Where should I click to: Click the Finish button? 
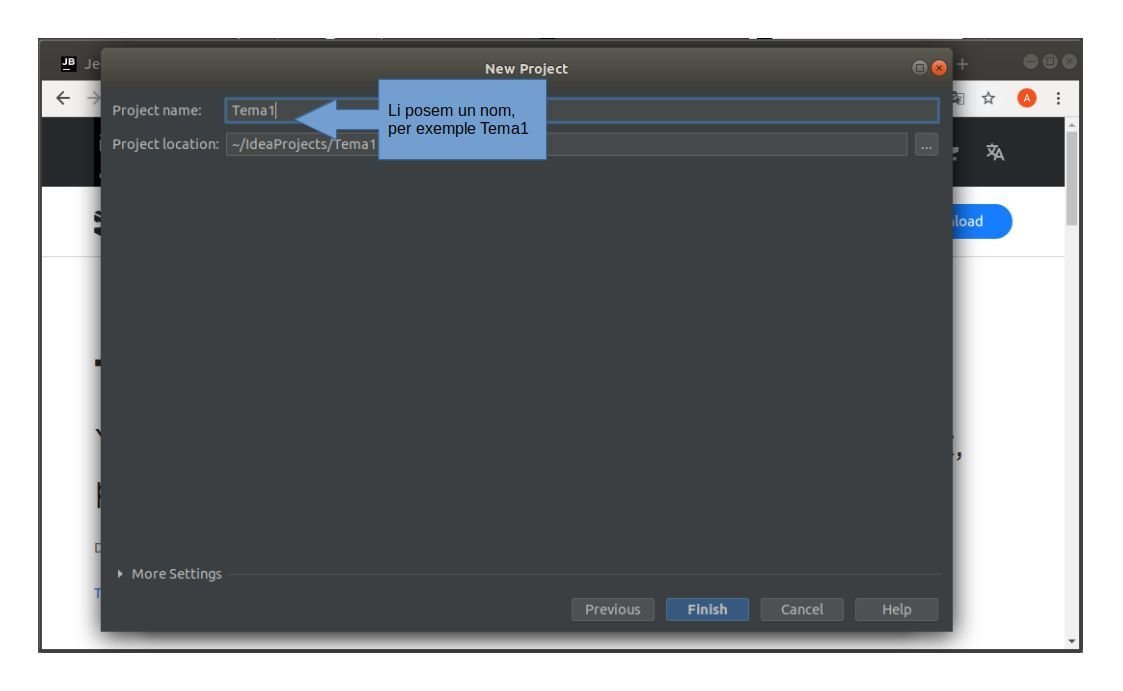click(x=707, y=609)
